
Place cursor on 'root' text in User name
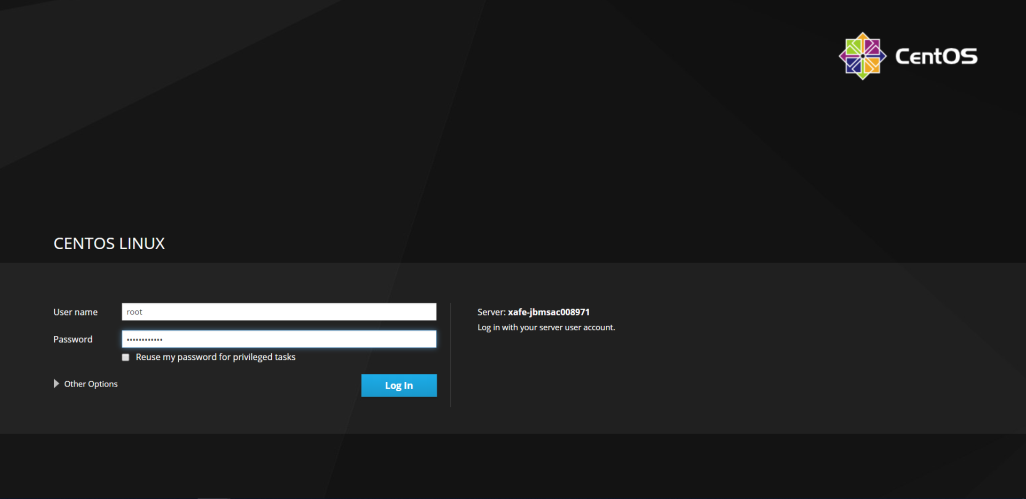point(135,312)
